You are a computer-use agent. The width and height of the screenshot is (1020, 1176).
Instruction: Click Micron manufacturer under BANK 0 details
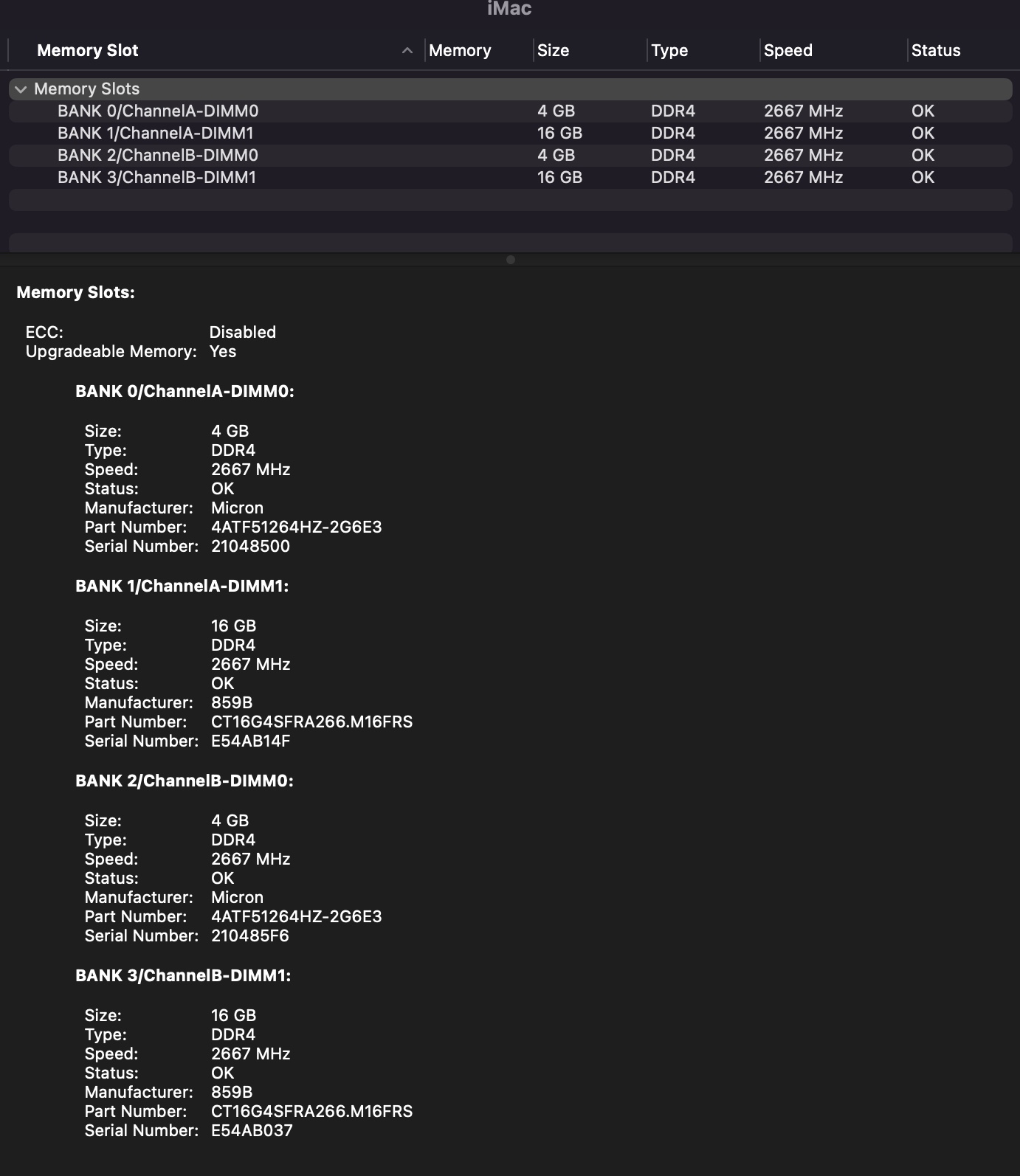[x=237, y=508]
